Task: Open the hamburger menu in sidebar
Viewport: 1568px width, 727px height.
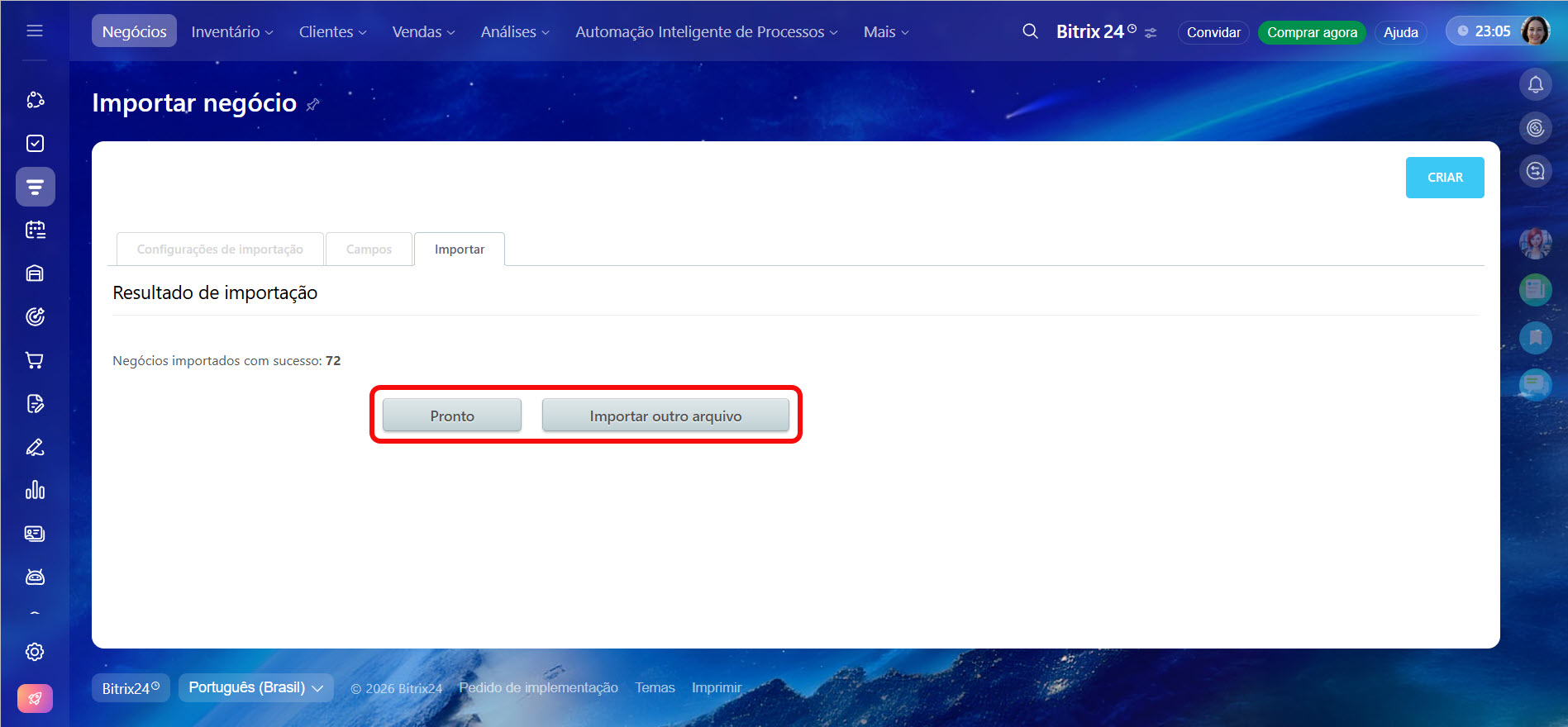Action: pyautogui.click(x=35, y=31)
